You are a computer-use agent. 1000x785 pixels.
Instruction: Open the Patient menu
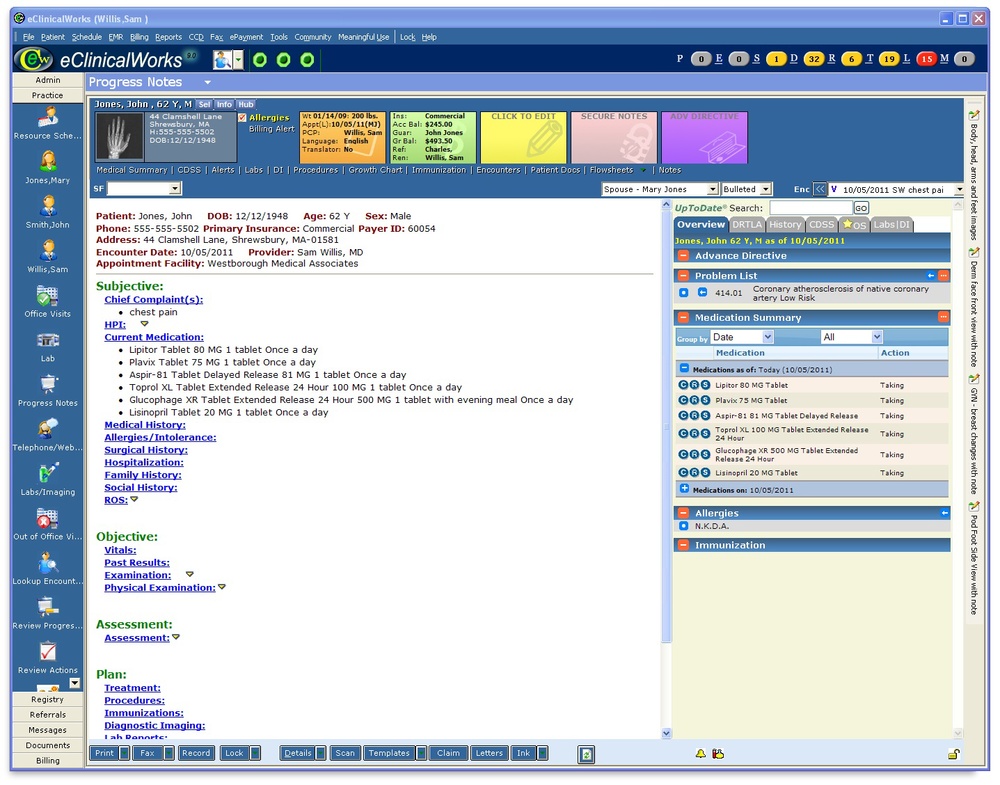click(x=53, y=37)
